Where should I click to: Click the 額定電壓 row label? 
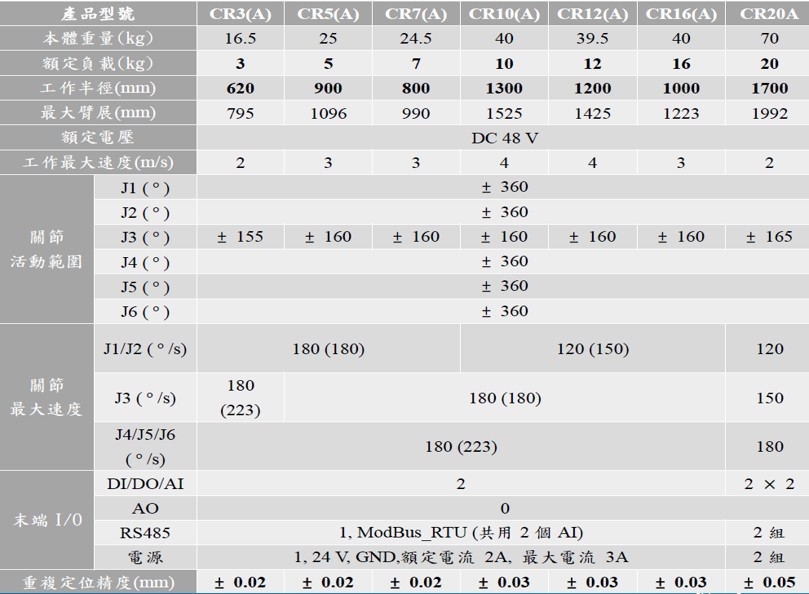click(x=98, y=137)
